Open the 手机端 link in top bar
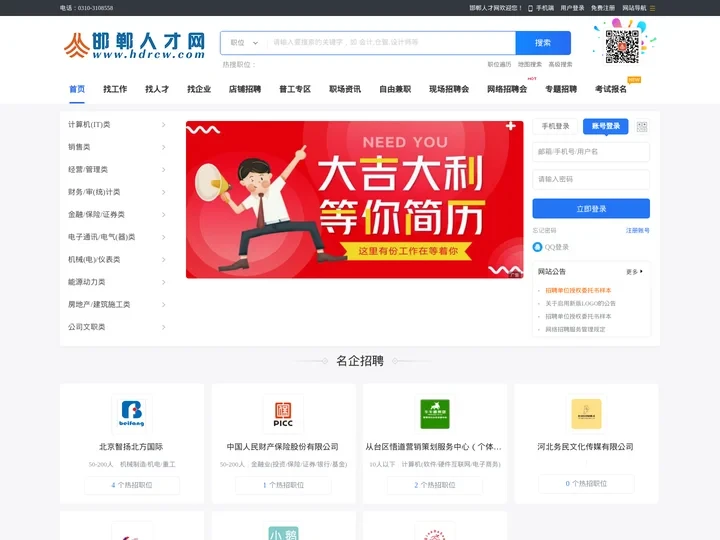Image resolution: width=720 pixels, height=540 pixels. (545, 8)
